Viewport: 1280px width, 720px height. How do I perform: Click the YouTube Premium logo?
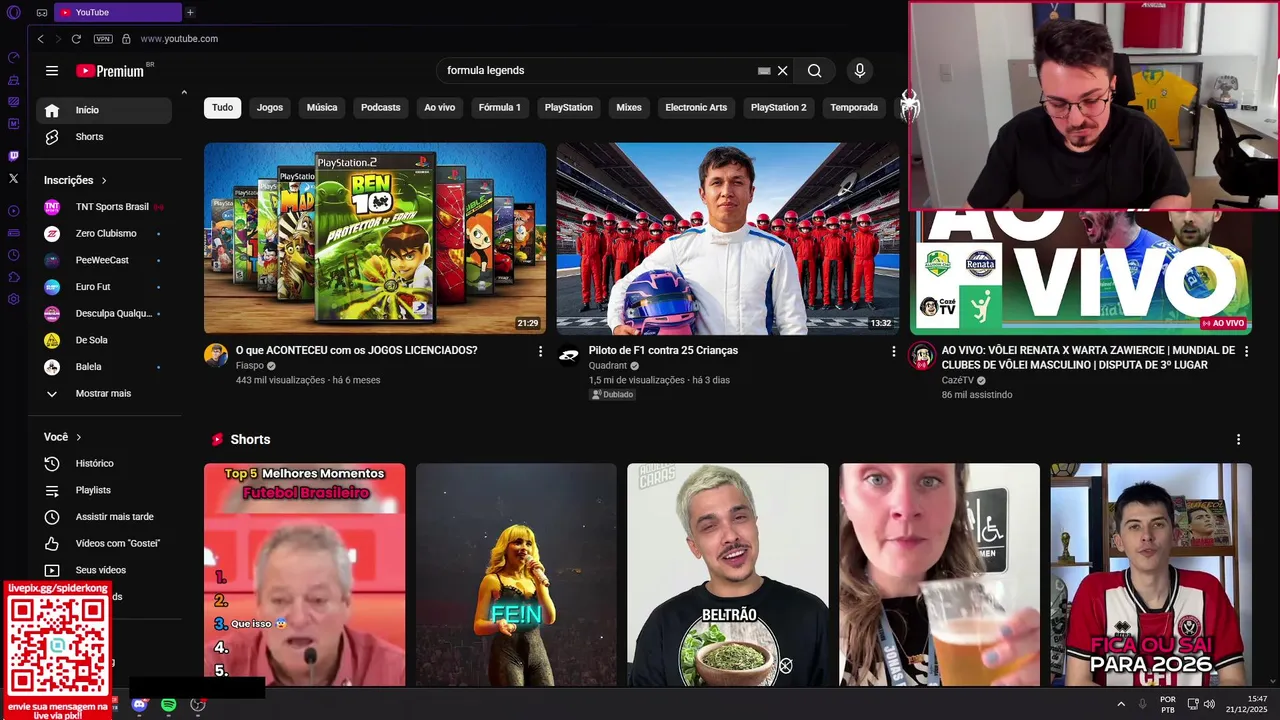pos(115,71)
